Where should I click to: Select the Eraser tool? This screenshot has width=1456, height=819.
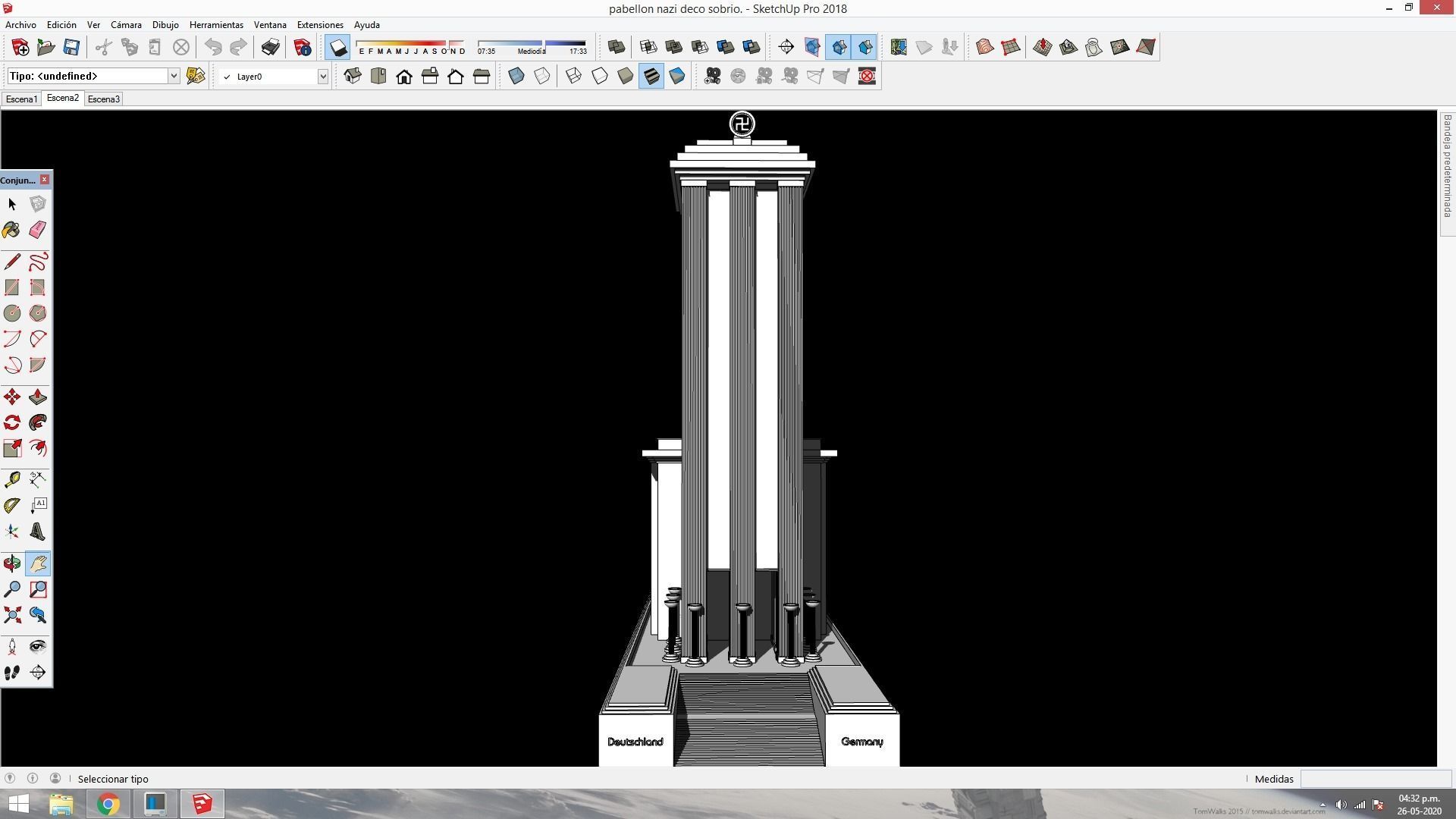[x=37, y=230]
